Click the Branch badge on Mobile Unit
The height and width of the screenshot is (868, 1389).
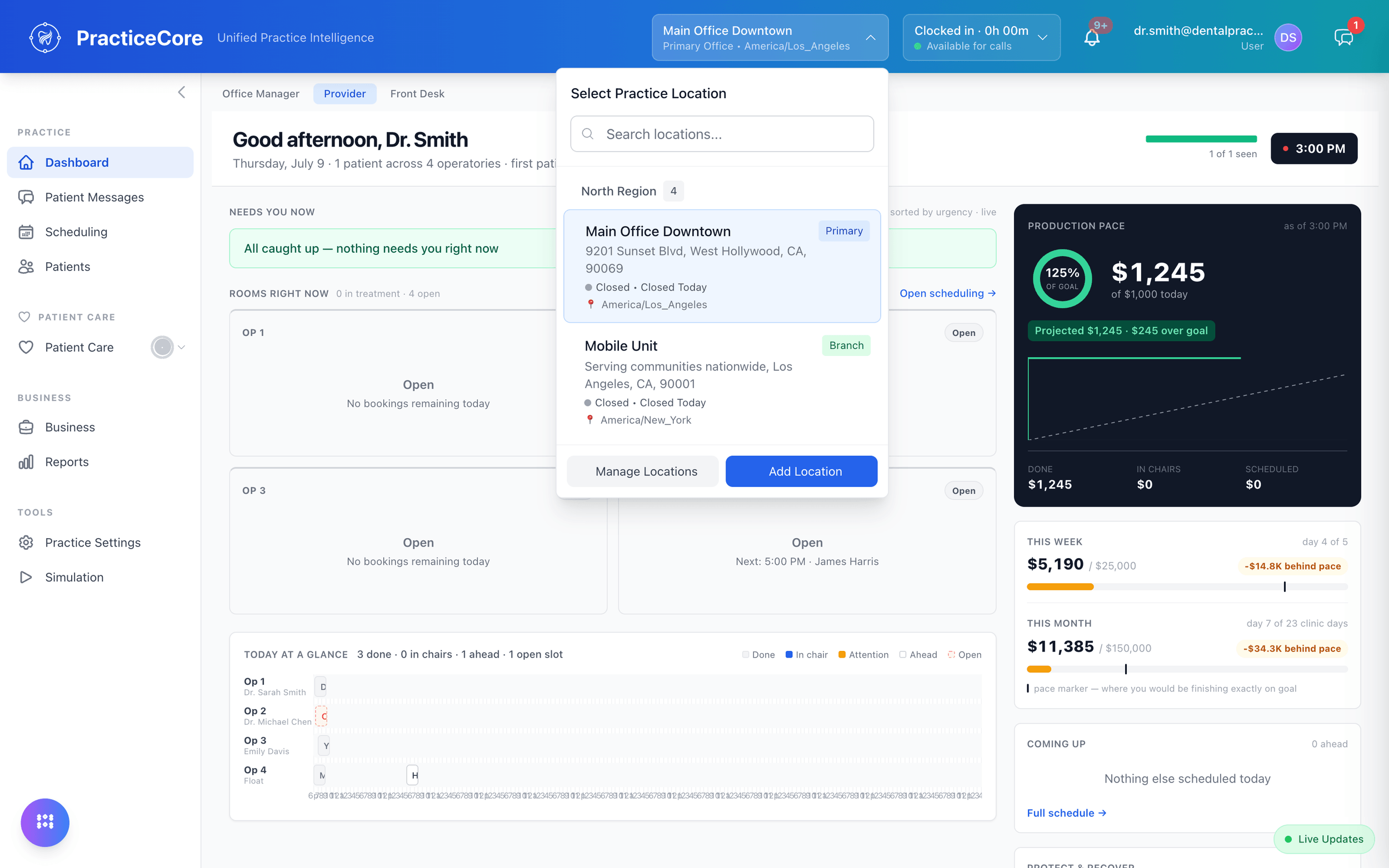coord(846,345)
